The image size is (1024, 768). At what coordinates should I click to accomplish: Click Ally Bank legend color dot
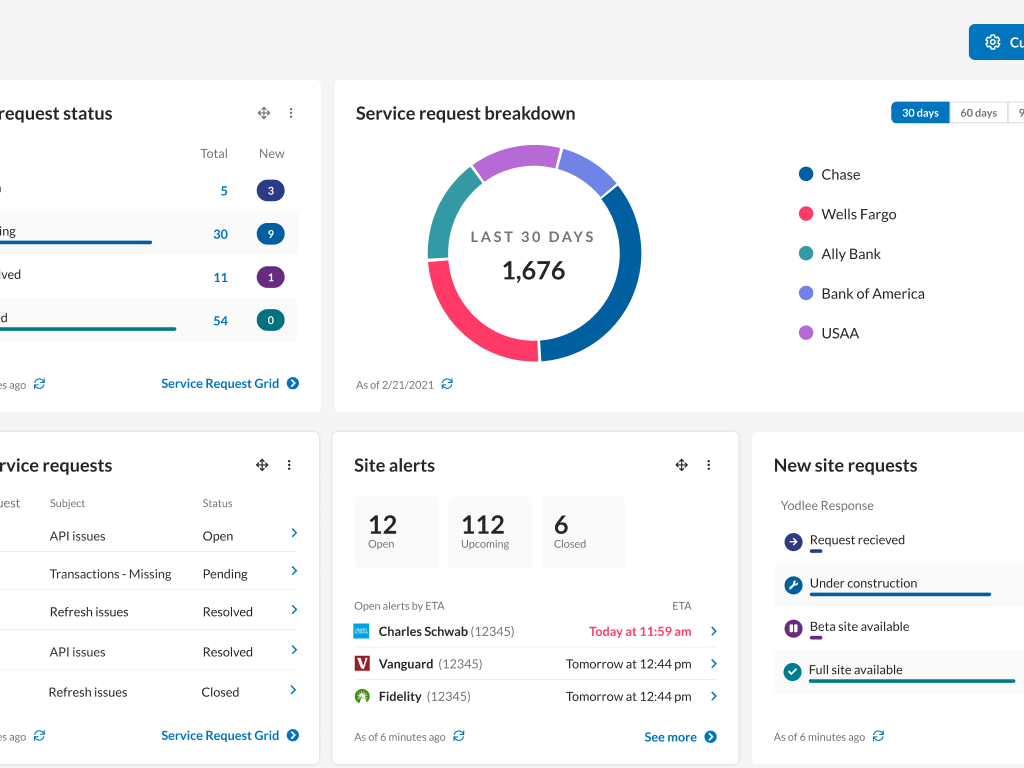click(806, 253)
